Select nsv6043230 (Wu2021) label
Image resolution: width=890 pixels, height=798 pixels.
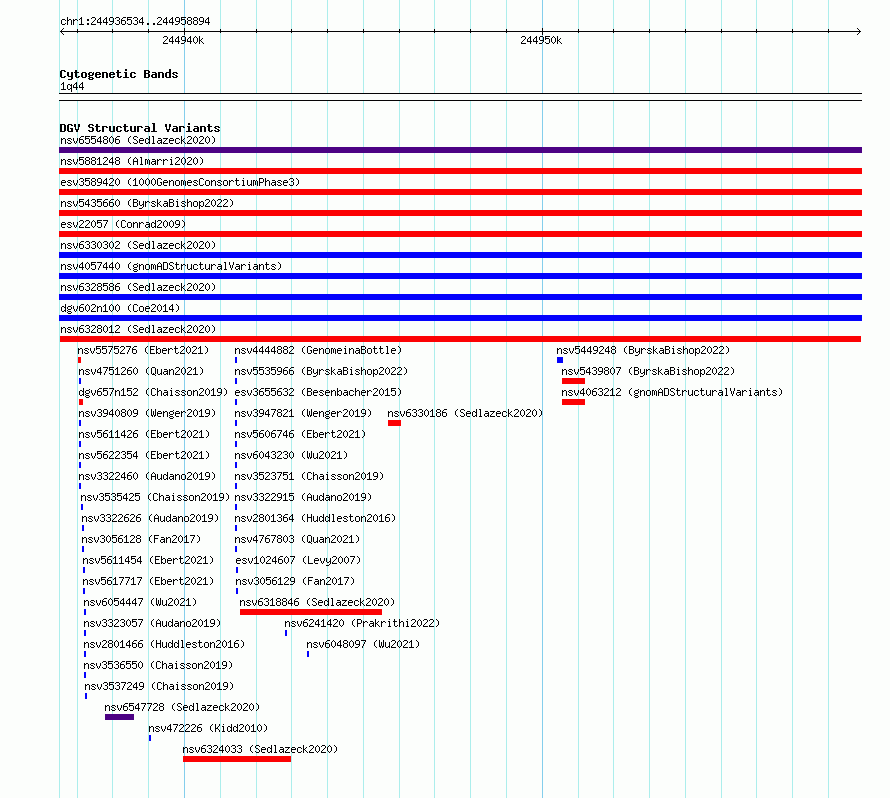[291, 455]
